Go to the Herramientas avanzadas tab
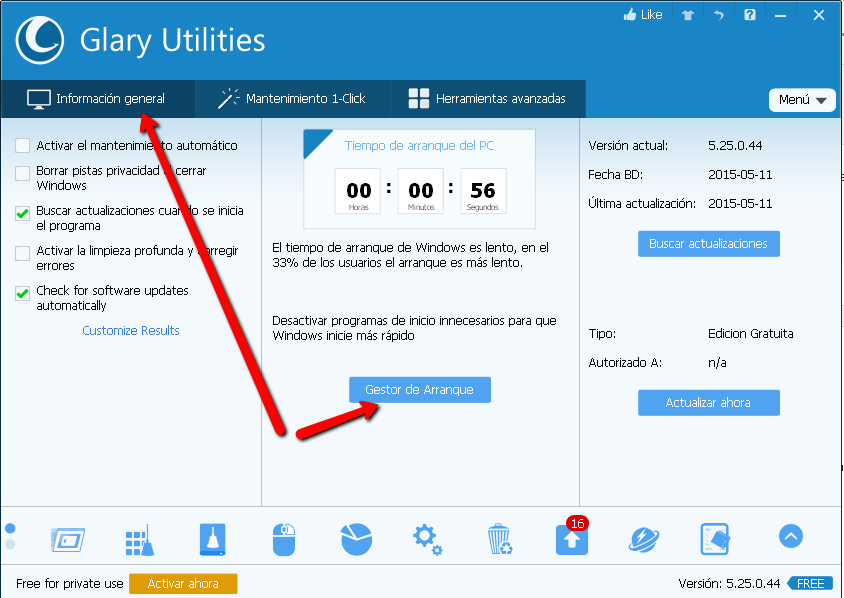The width and height of the screenshot is (844, 598). tap(488, 99)
